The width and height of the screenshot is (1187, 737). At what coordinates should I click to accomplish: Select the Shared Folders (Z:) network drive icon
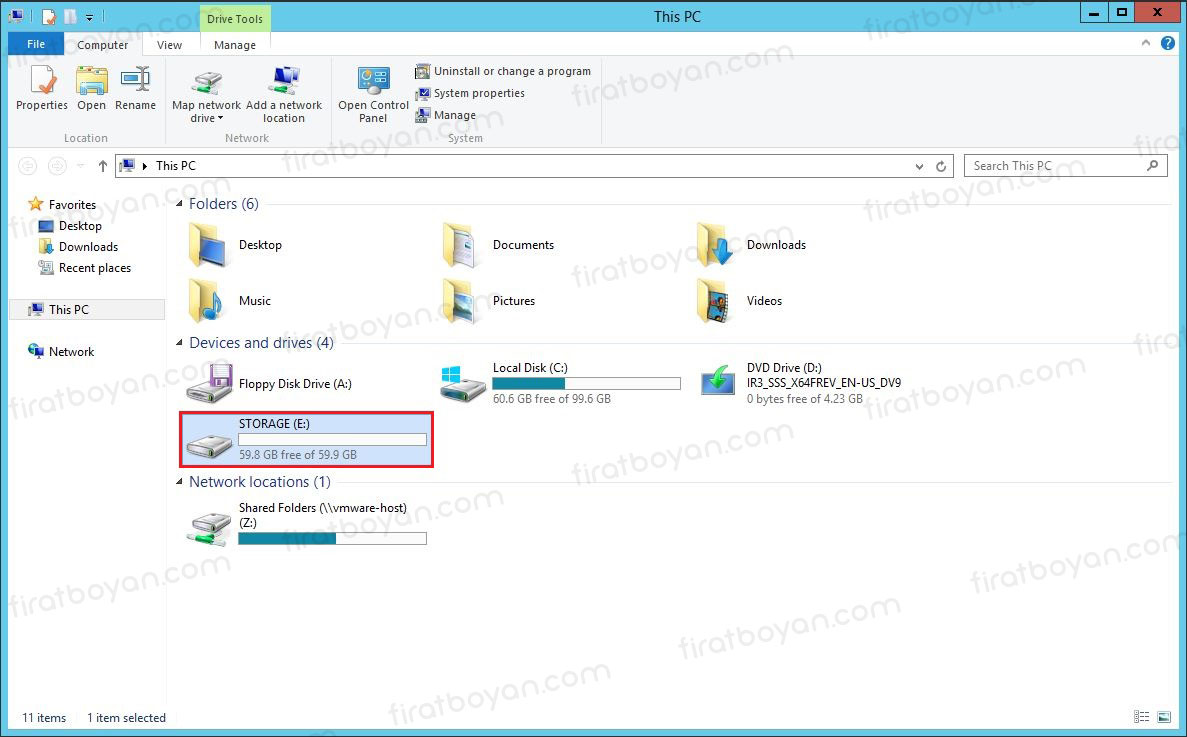coord(210,527)
